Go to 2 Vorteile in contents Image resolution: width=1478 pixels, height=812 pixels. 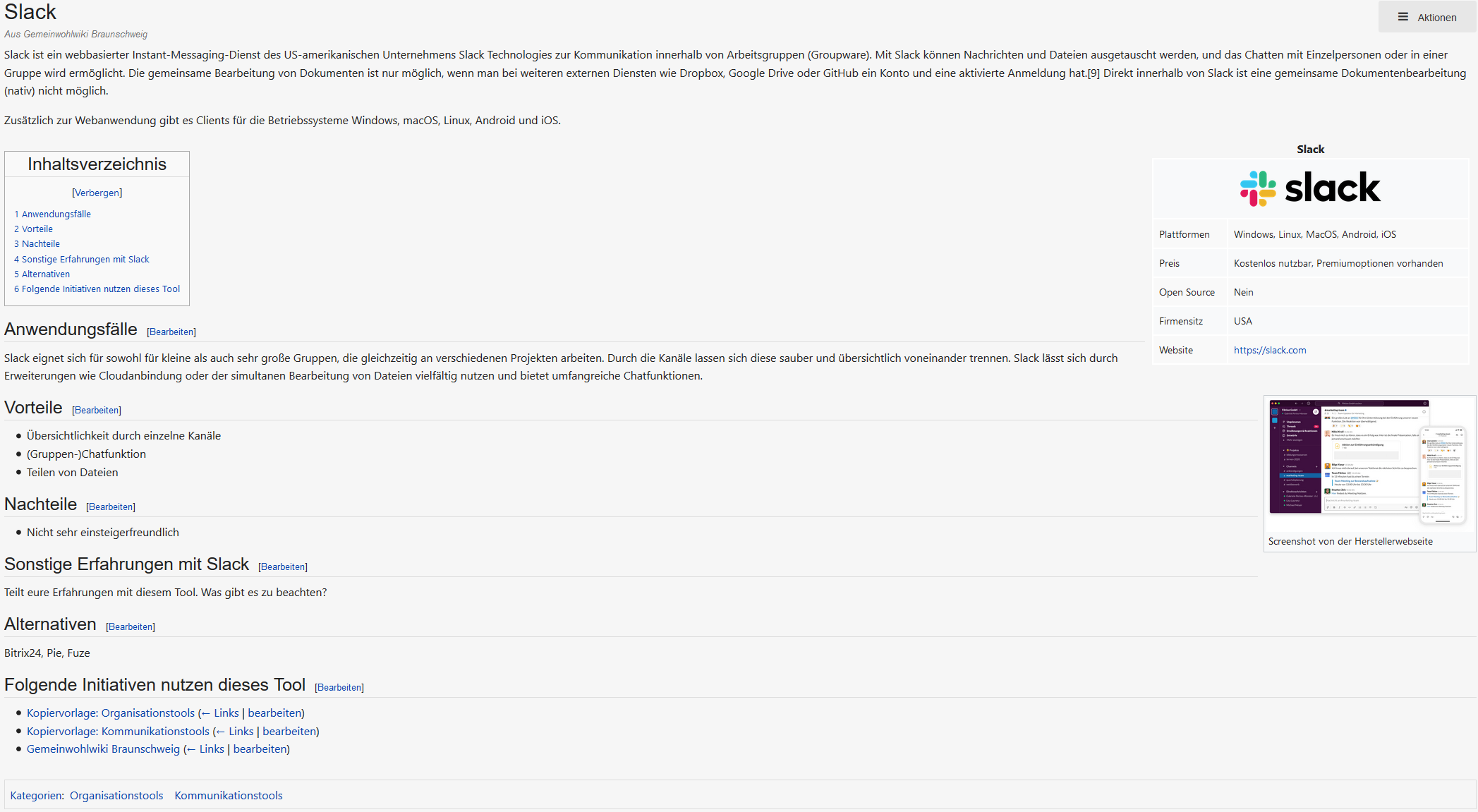pos(34,229)
